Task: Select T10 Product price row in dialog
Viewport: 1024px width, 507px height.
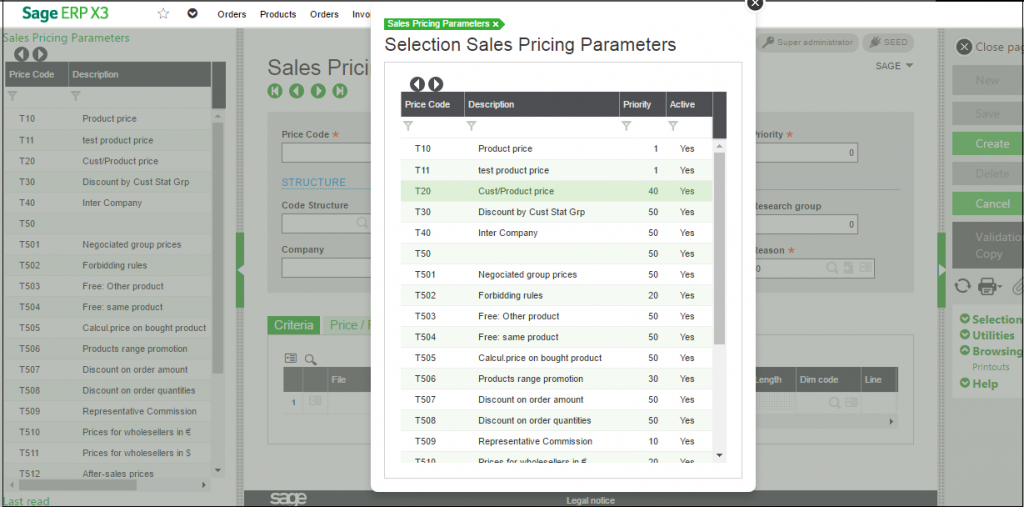Action: tap(556, 149)
